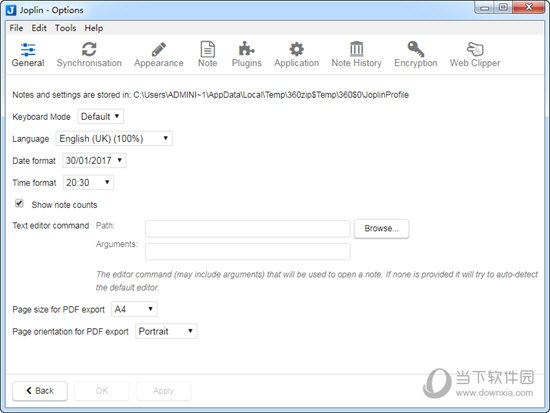Toggle Show note counts checkbox
Viewport: 550px width, 413px height.
tap(19, 204)
